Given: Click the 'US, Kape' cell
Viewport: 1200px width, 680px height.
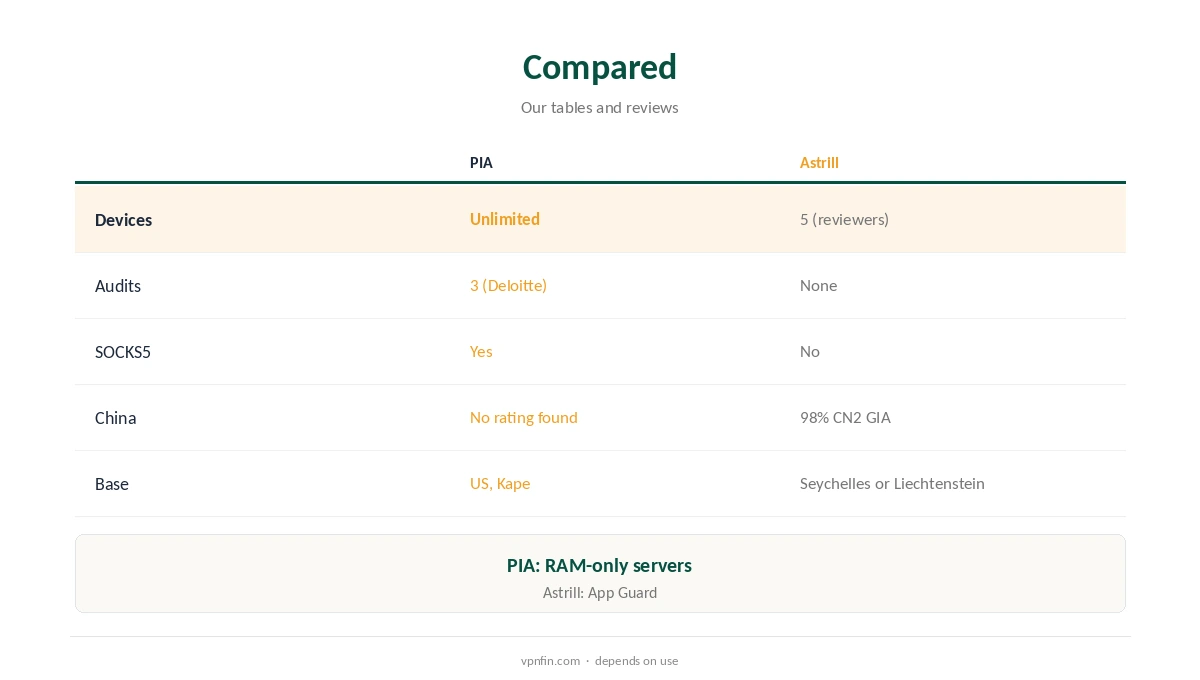Looking at the screenshot, I should pyautogui.click(x=500, y=484).
